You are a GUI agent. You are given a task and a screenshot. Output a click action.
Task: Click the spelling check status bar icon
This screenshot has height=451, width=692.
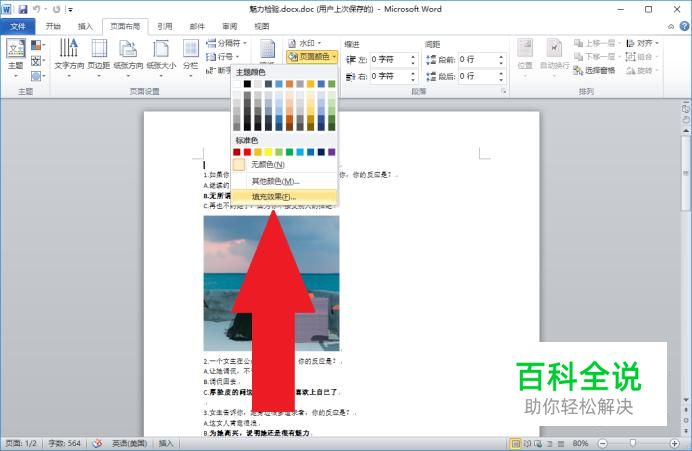click(x=98, y=443)
